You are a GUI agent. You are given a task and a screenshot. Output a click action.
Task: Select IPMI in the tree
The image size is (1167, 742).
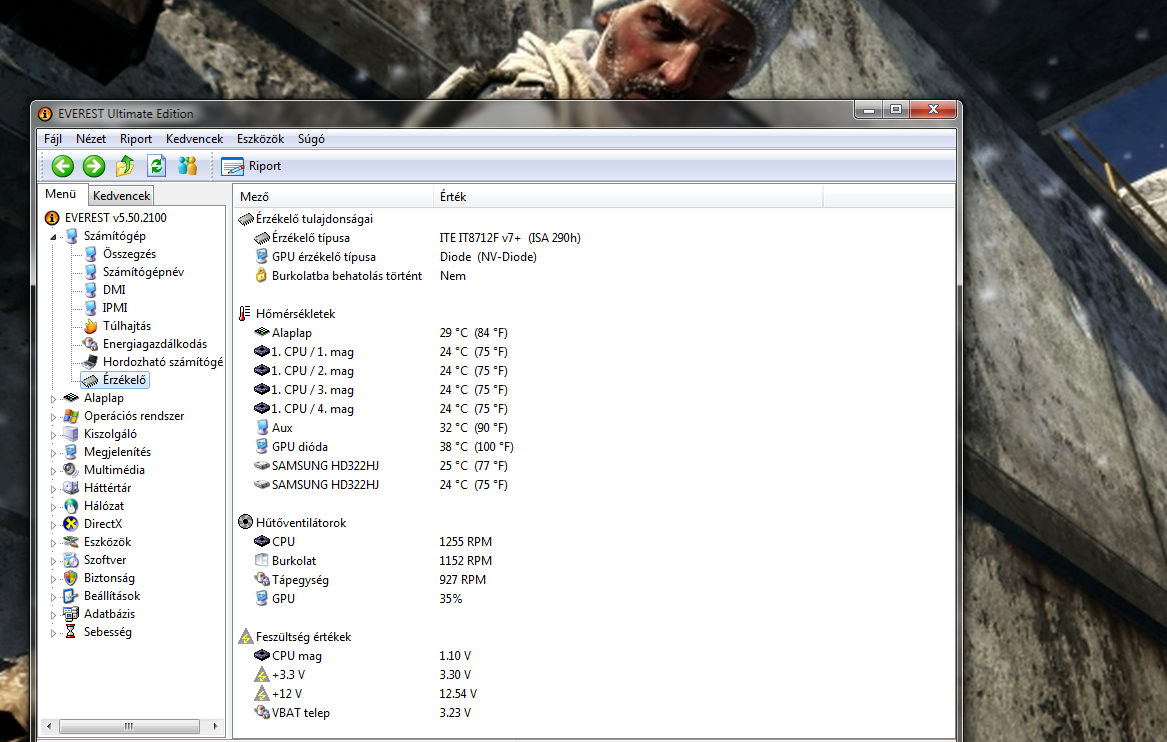[115, 307]
